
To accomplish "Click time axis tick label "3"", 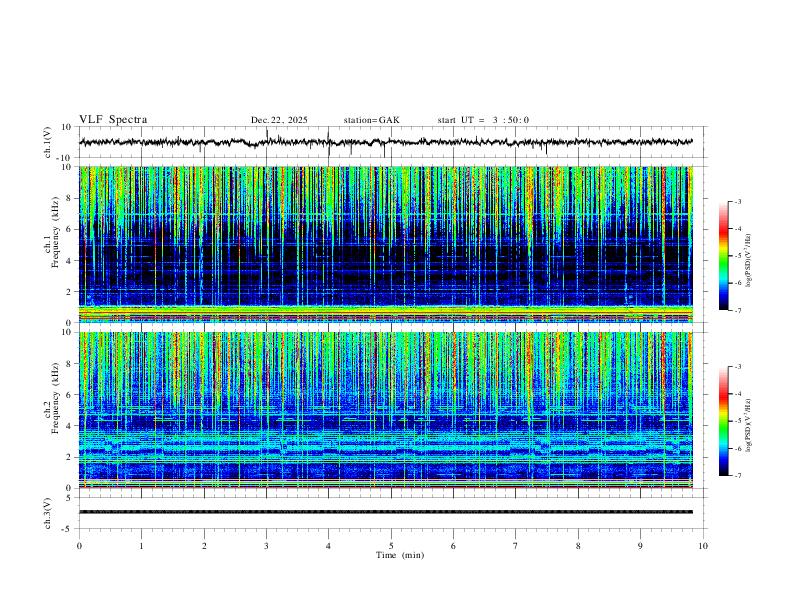I will click(266, 546).
